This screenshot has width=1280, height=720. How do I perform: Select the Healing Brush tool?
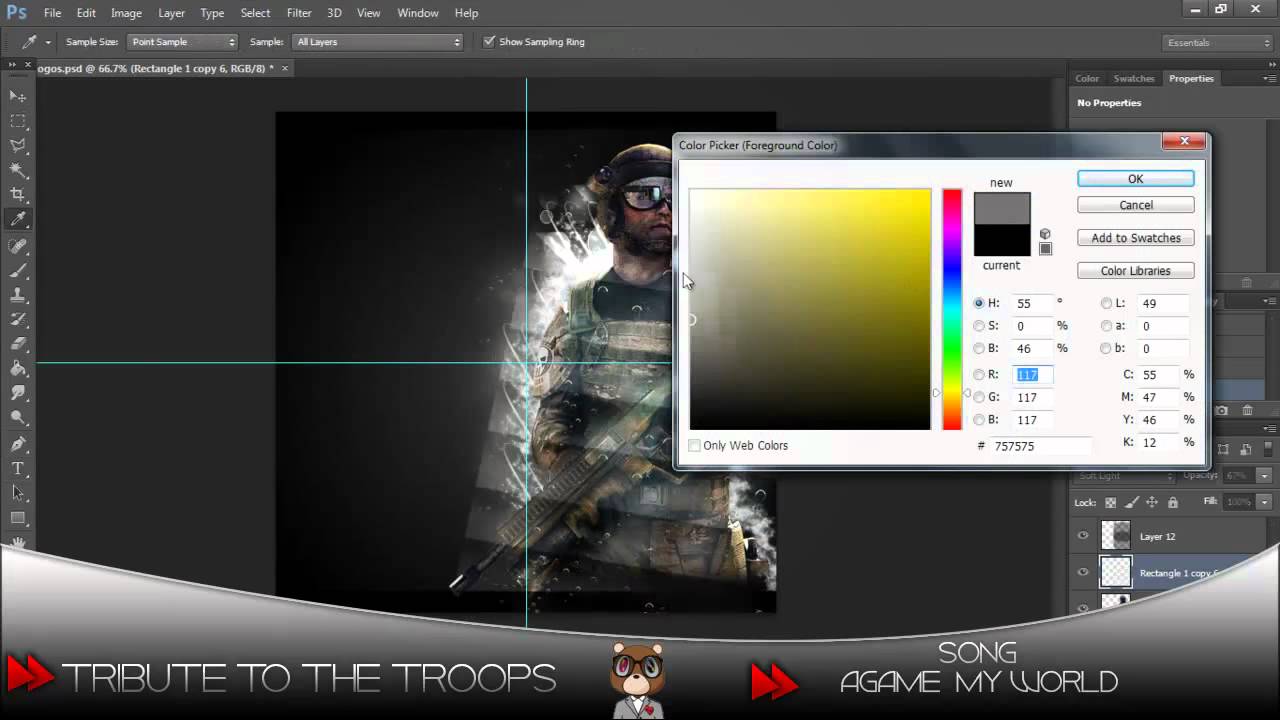tap(18, 245)
